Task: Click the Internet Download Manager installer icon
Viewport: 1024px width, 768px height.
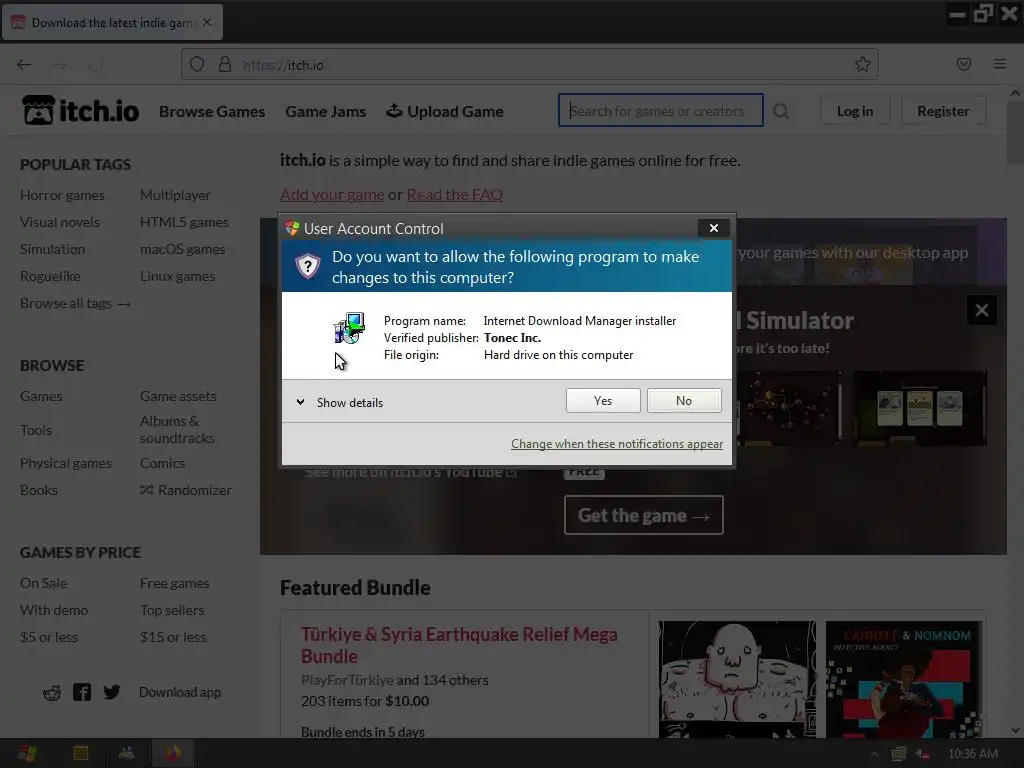Action: 349,328
